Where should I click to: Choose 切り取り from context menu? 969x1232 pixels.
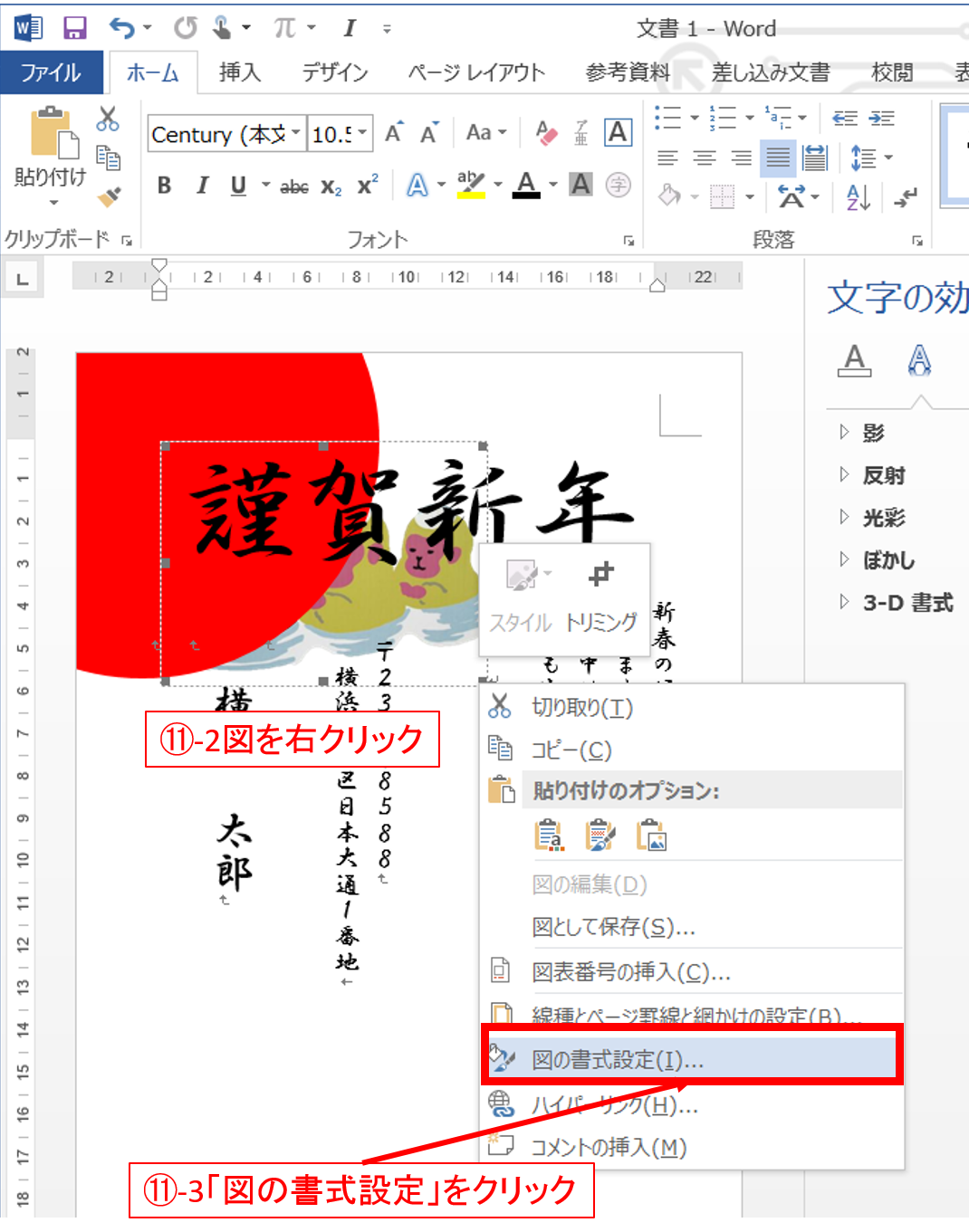click(x=694, y=707)
